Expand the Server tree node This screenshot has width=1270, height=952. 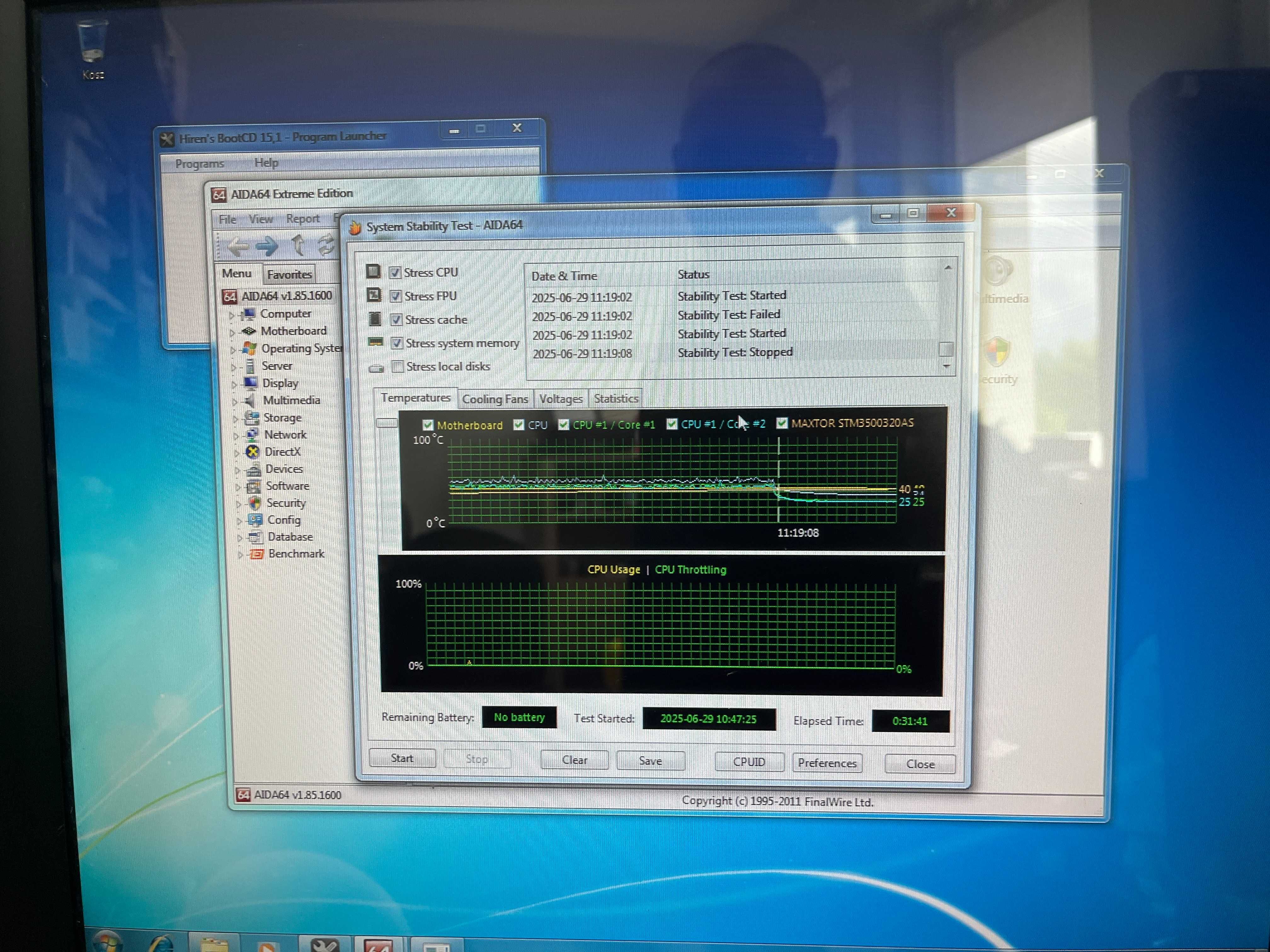pyautogui.click(x=234, y=367)
